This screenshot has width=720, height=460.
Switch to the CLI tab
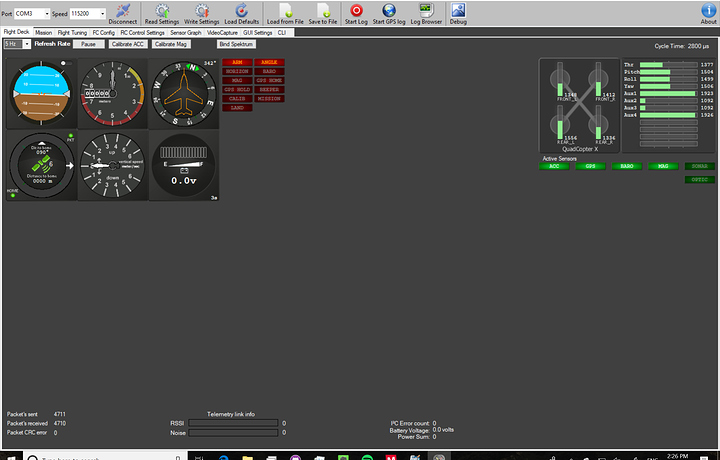[x=281, y=33]
